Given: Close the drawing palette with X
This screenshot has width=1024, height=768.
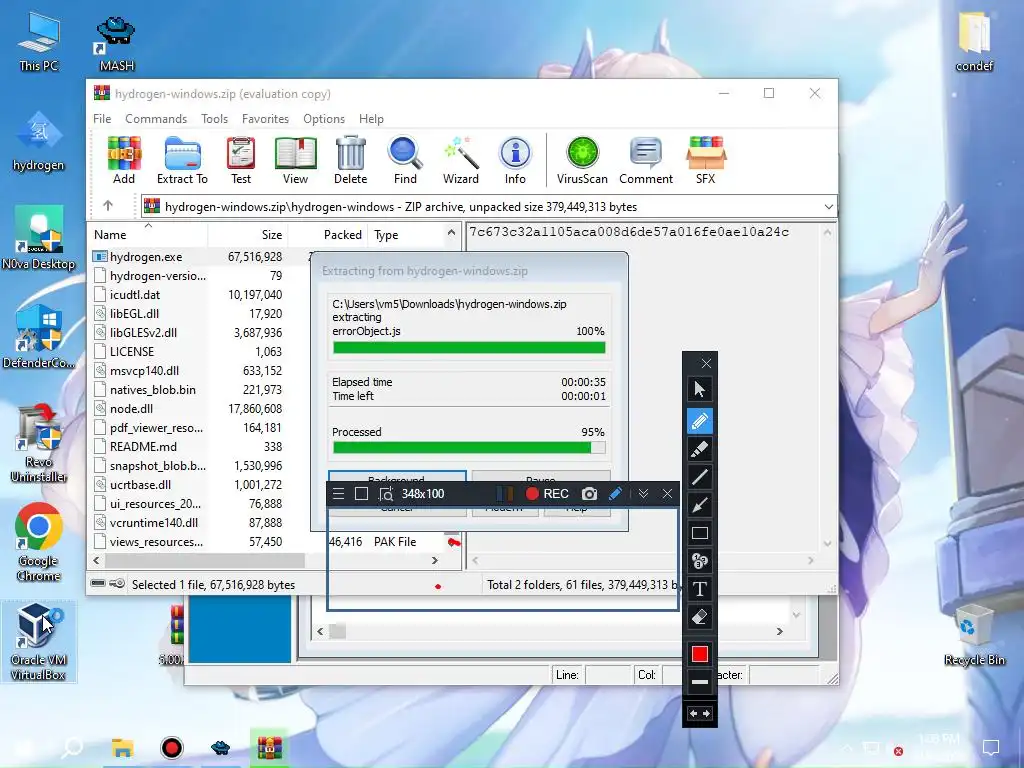Looking at the screenshot, I should coord(706,363).
